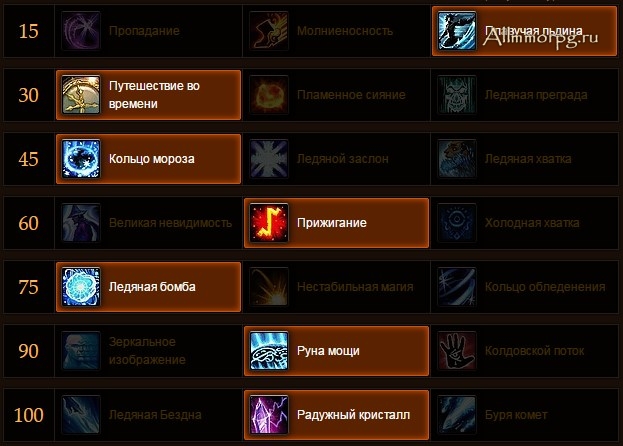Choose the Колдовской поток hand icon
The height and width of the screenshot is (446, 623).
pyautogui.click(x=457, y=351)
